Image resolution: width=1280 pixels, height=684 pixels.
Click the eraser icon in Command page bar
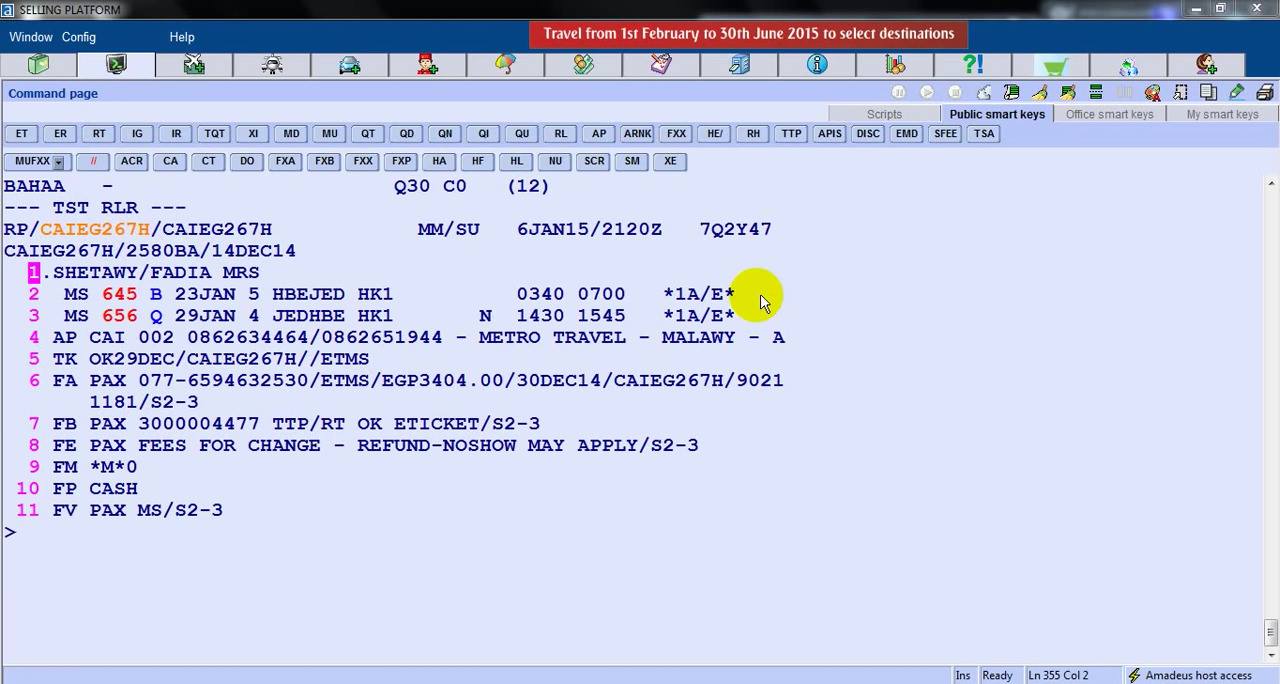[984, 93]
